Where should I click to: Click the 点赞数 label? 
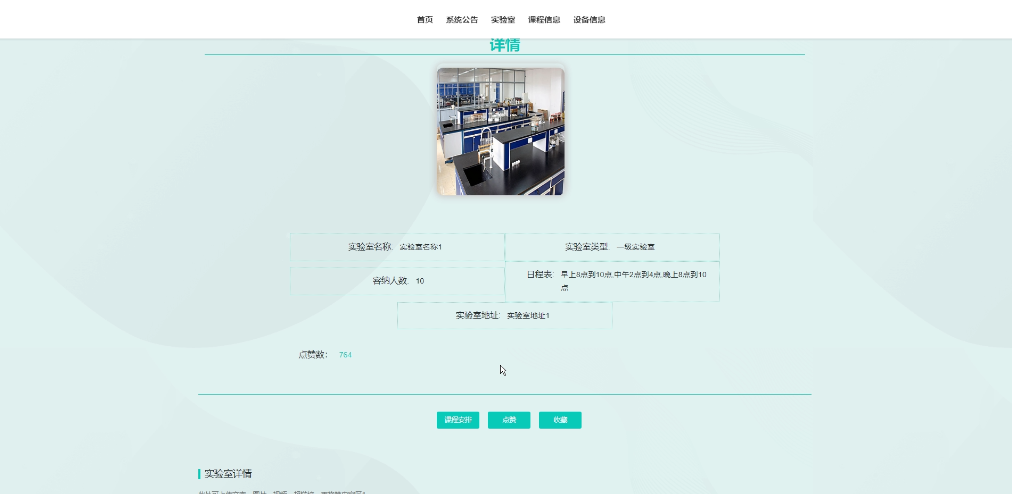pyautogui.click(x=314, y=355)
